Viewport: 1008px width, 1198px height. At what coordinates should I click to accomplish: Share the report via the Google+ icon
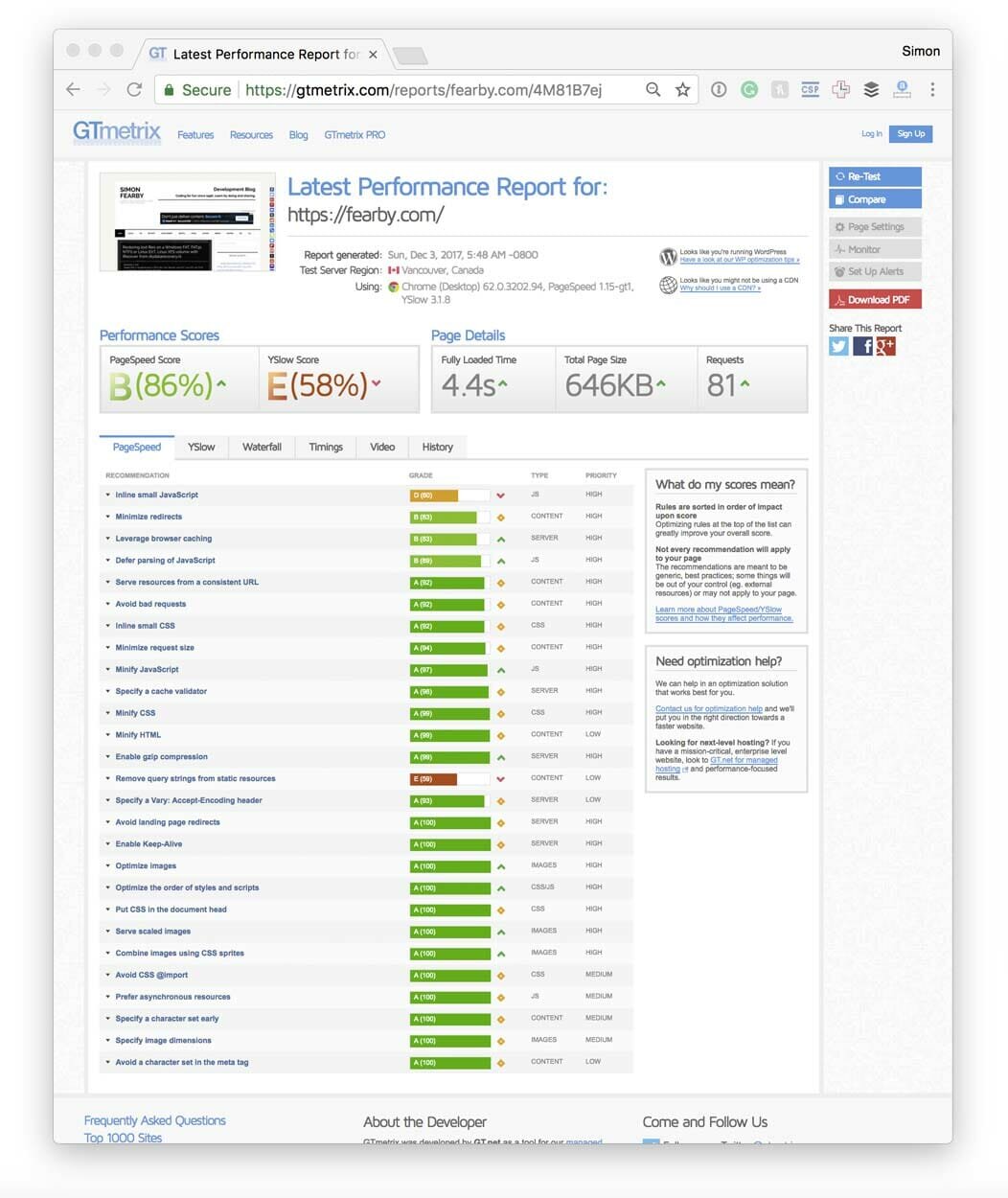pyautogui.click(x=884, y=346)
